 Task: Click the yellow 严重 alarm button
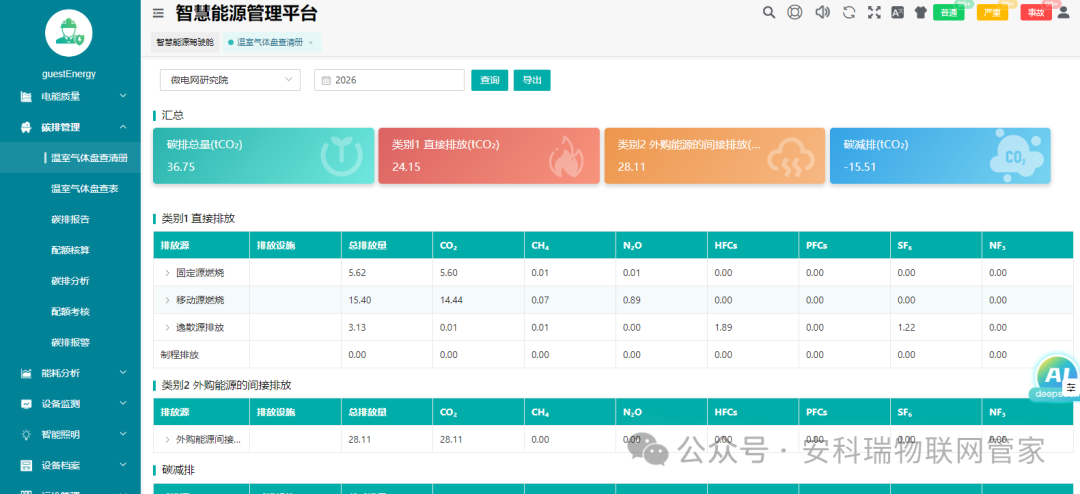tap(992, 12)
